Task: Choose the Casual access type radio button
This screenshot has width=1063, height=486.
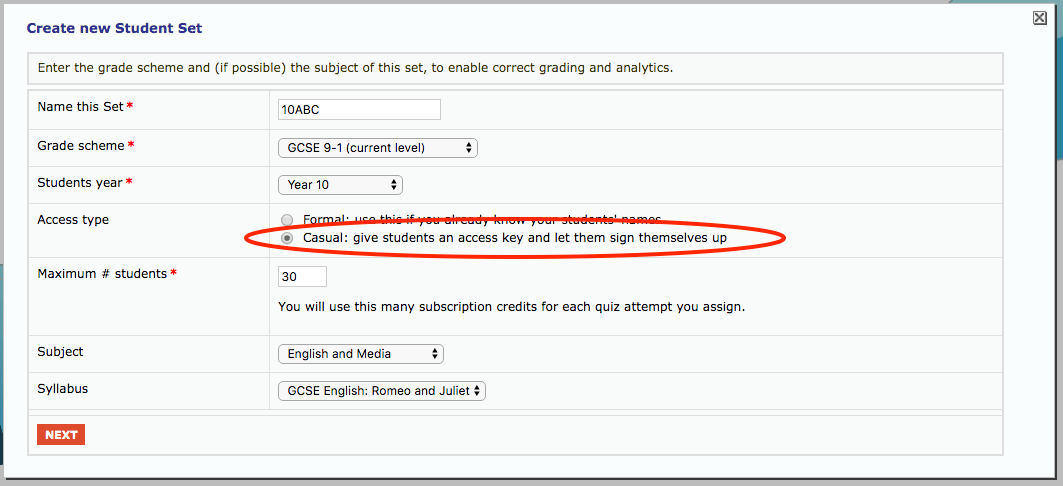Action: pyautogui.click(x=288, y=239)
